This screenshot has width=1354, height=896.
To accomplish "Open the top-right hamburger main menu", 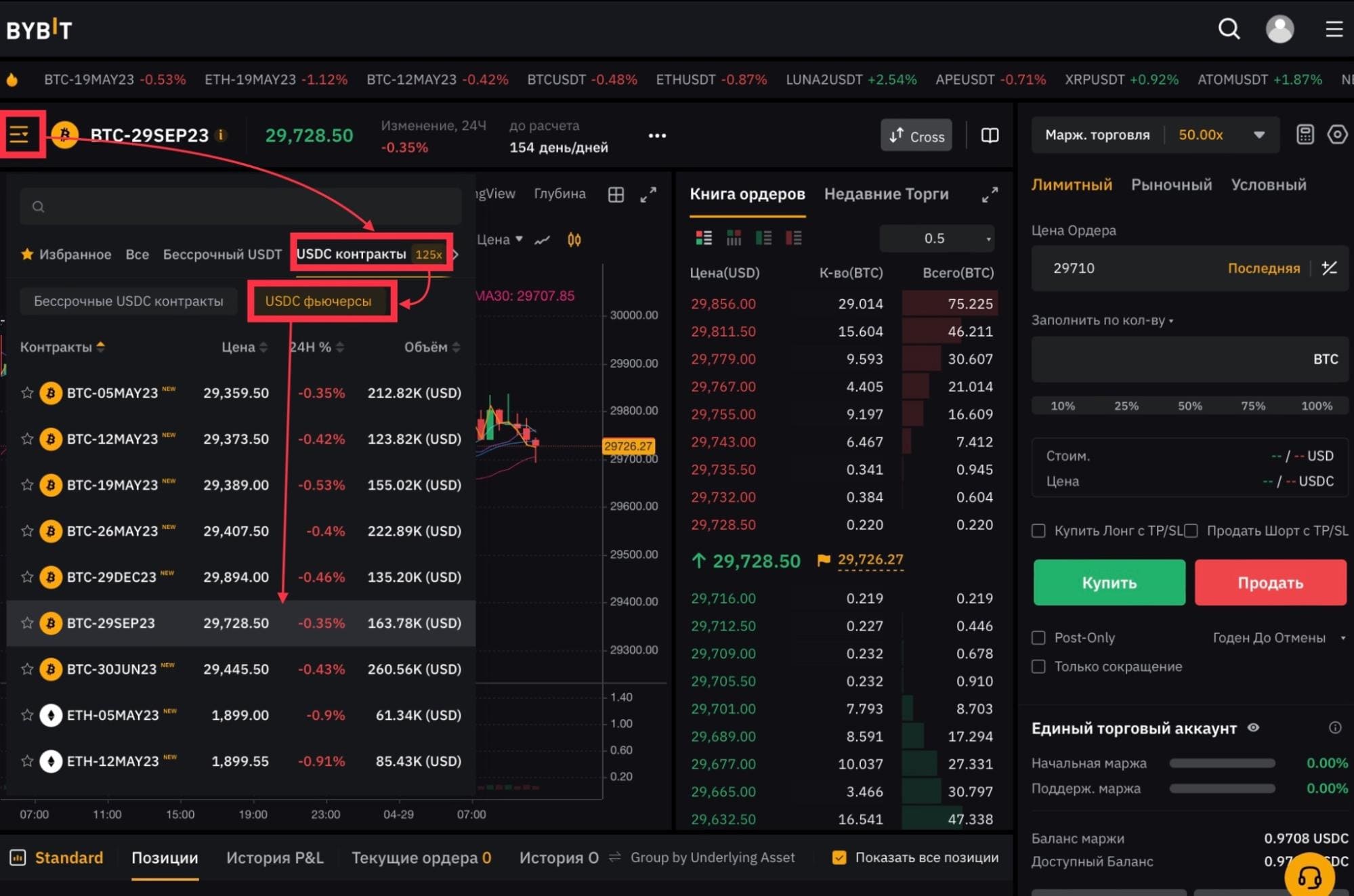I will tap(1334, 29).
